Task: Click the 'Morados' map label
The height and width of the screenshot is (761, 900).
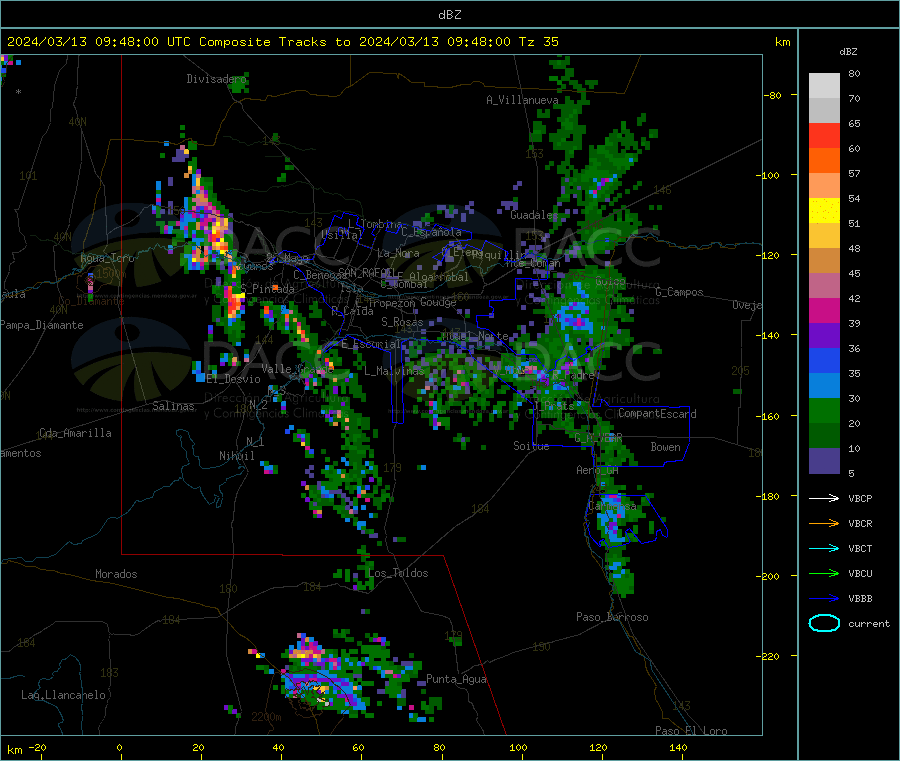Action: (116, 574)
